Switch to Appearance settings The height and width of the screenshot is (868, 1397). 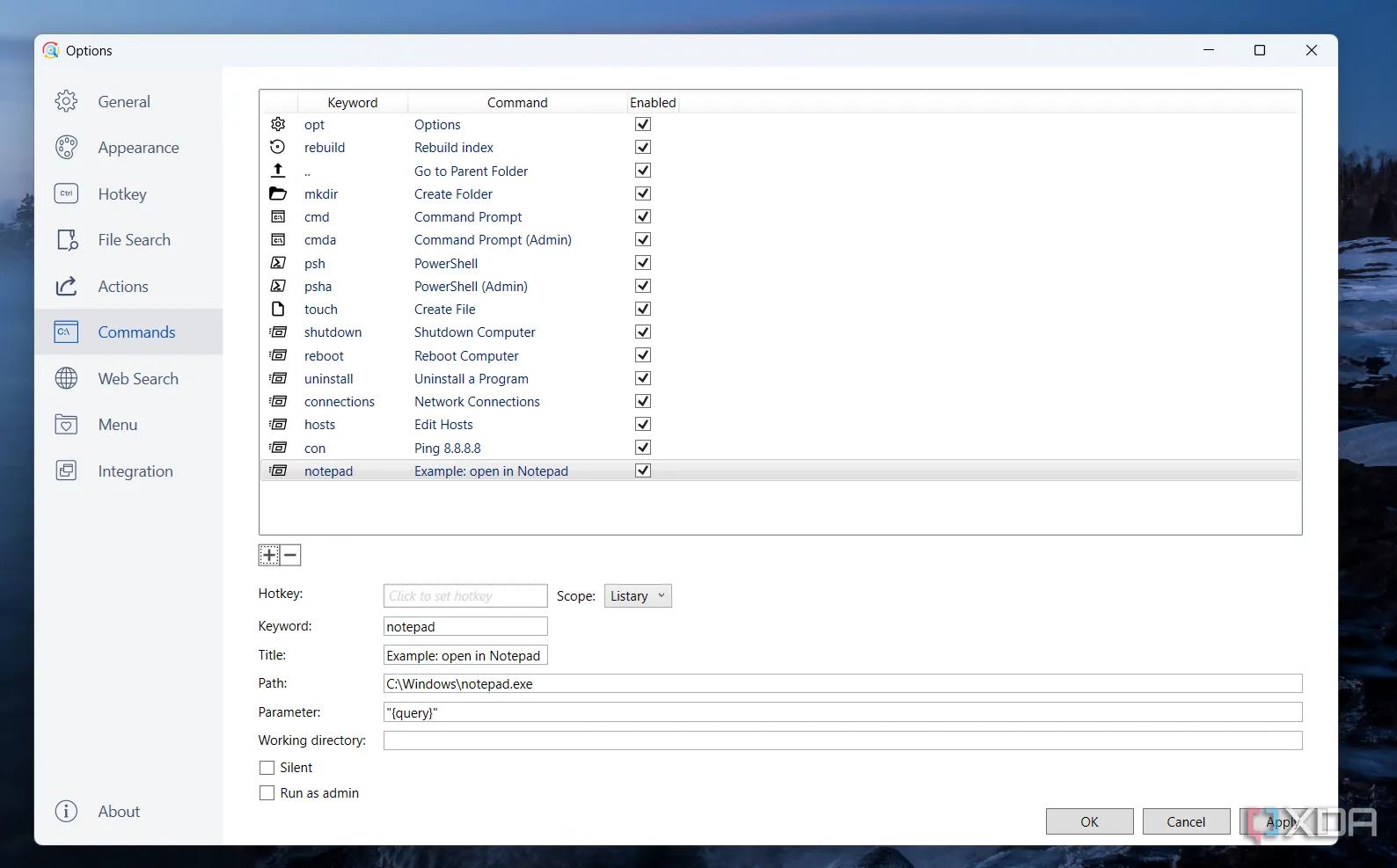(128, 147)
